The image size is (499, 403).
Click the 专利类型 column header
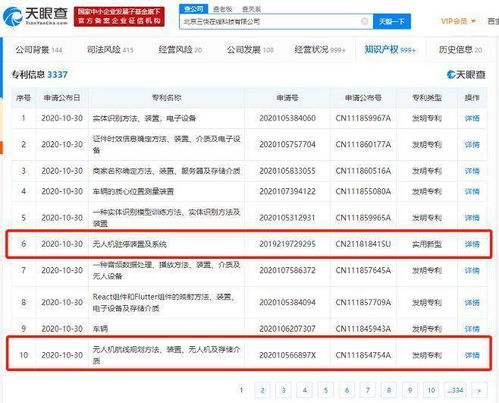427,98
